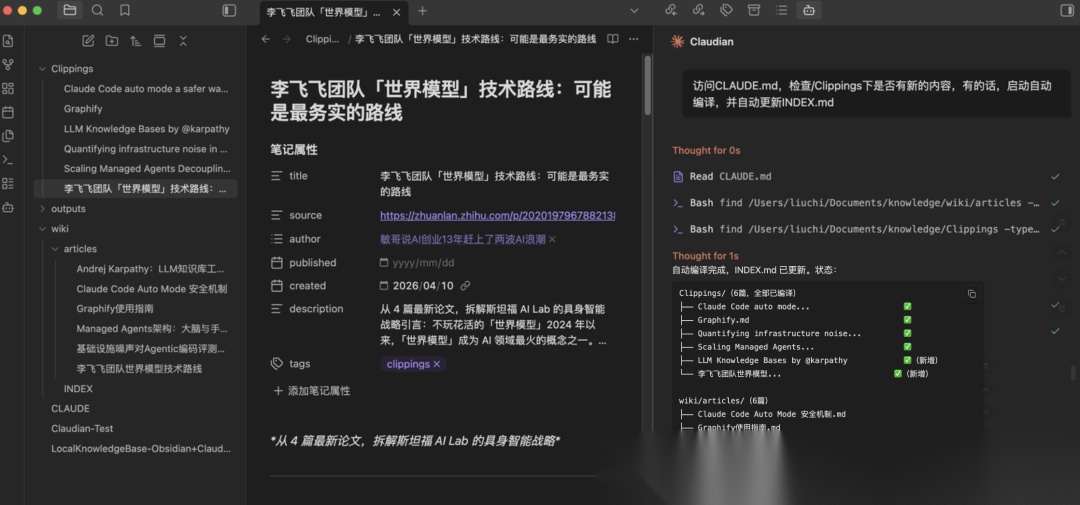Remove the author value 敏哥说AI
Viewport: 1080px width, 505px height.
tap(552, 239)
